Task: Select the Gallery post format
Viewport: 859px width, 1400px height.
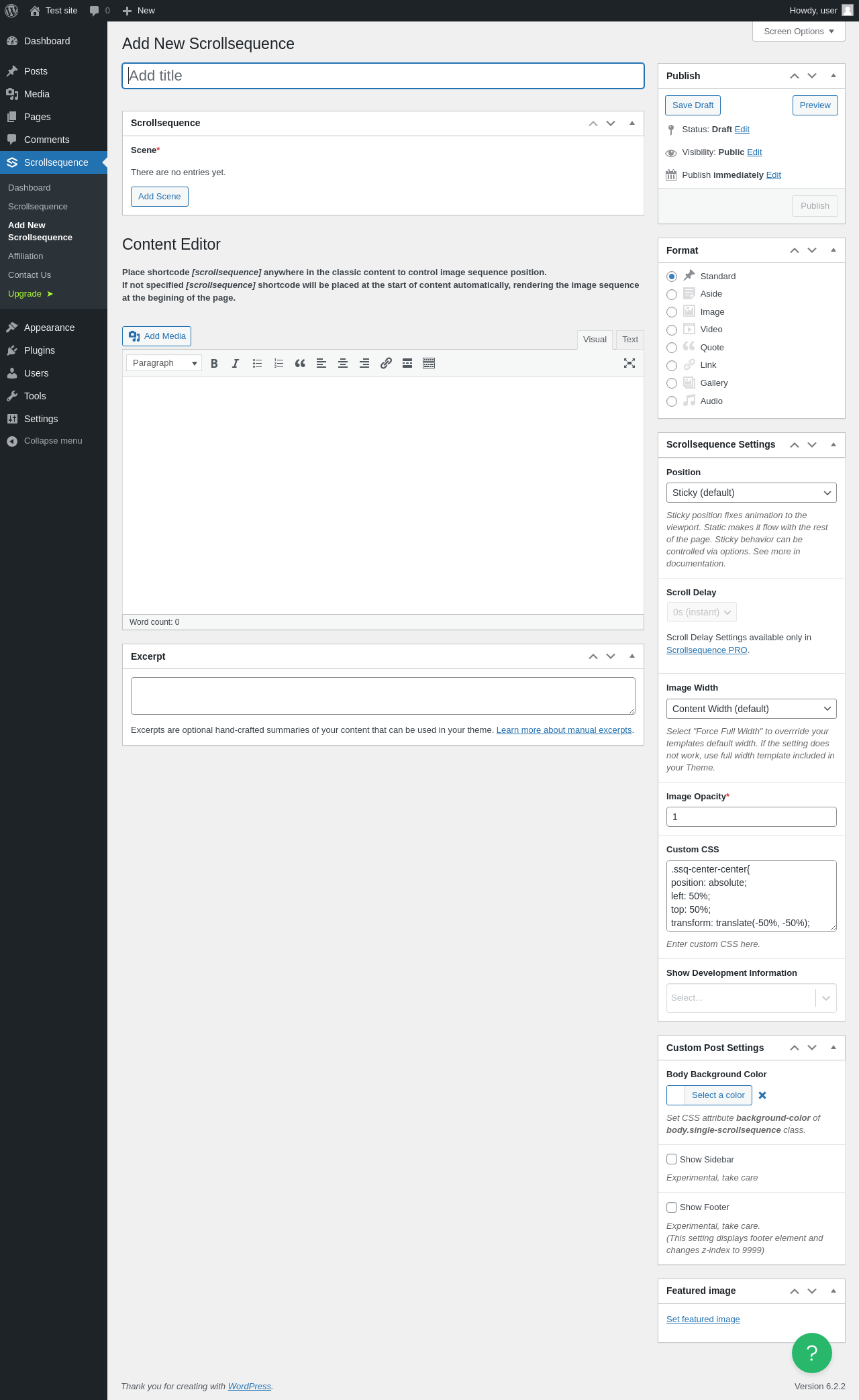Action: pos(672,383)
